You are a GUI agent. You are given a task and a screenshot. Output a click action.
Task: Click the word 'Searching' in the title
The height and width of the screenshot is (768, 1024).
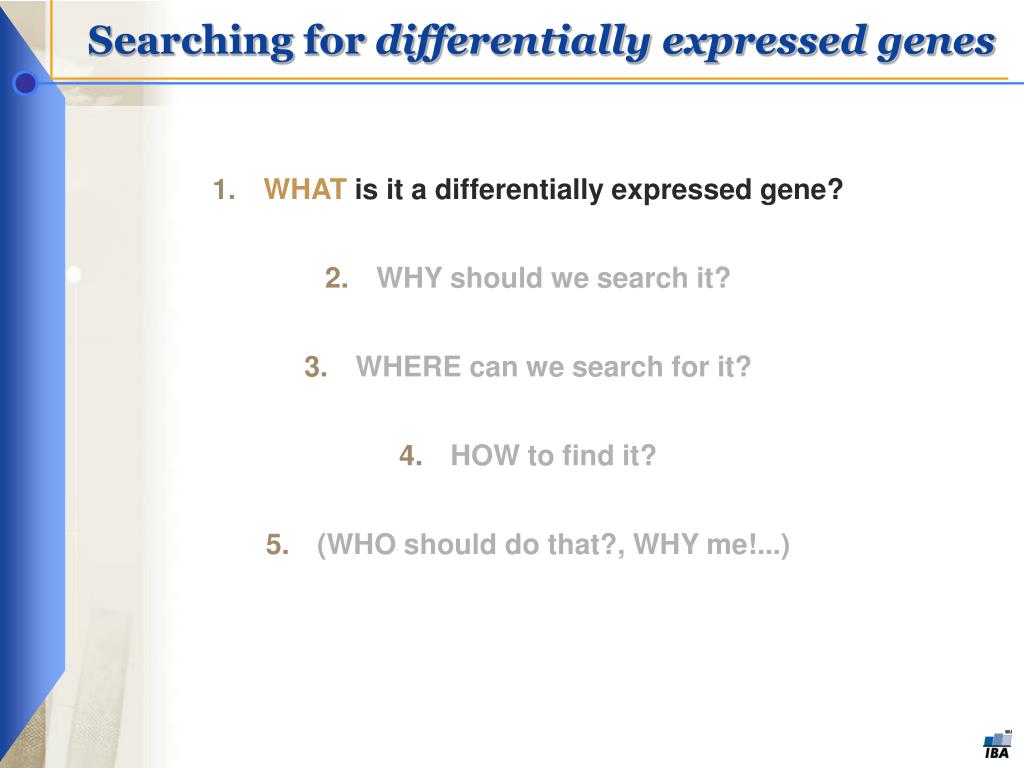coord(191,42)
